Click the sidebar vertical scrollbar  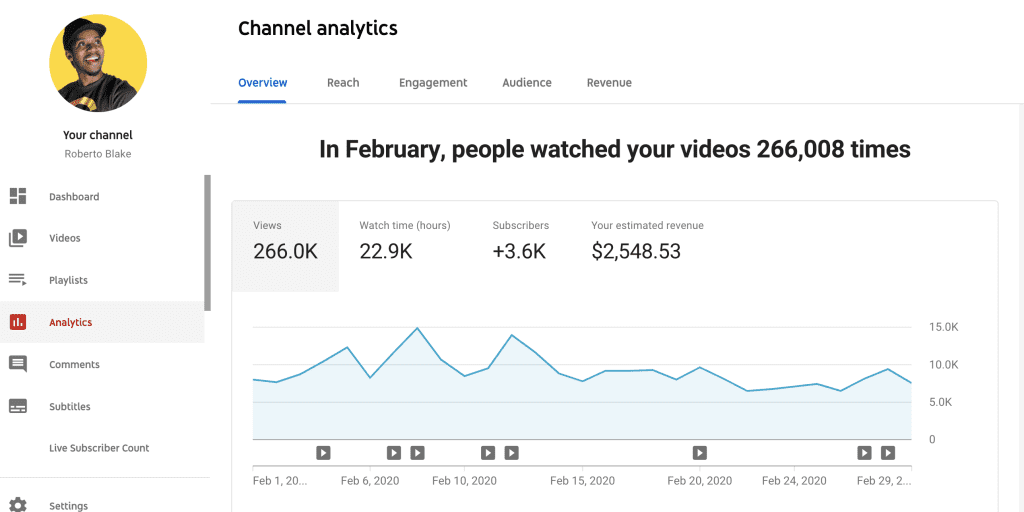point(207,243)
